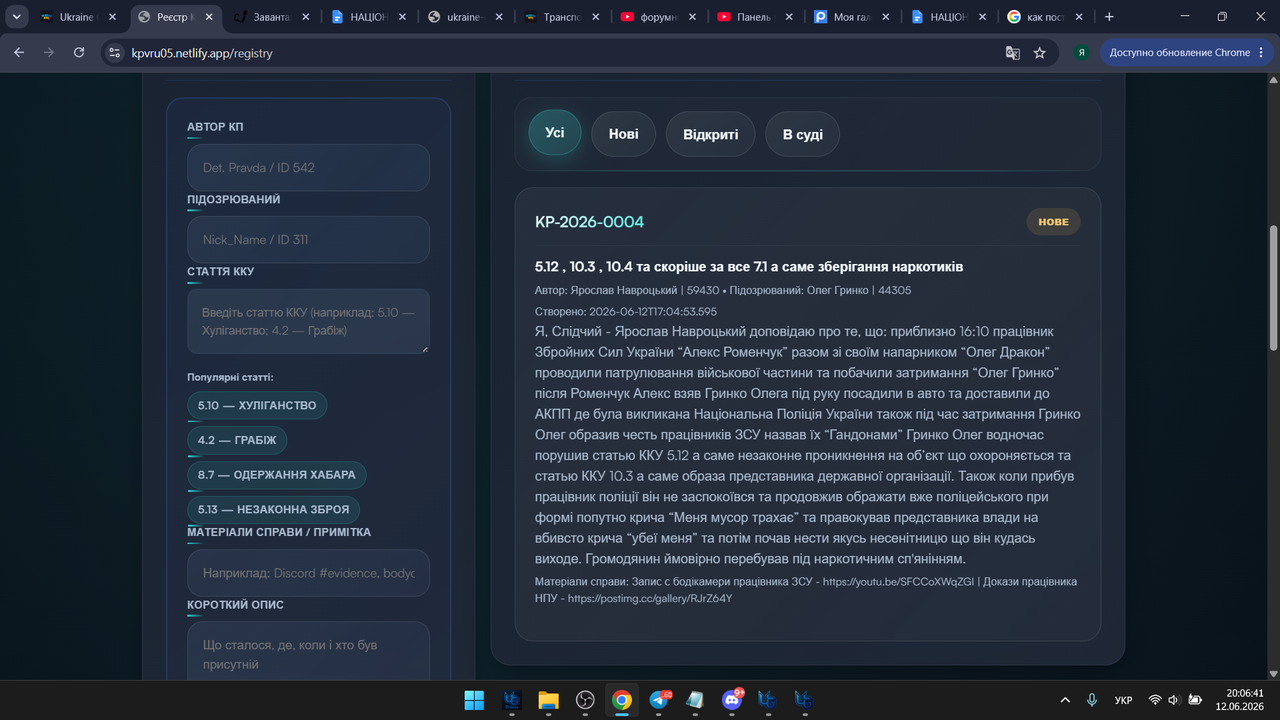Switch the УКР input language
This screenshot has width=1280, height=720.
1123,700
